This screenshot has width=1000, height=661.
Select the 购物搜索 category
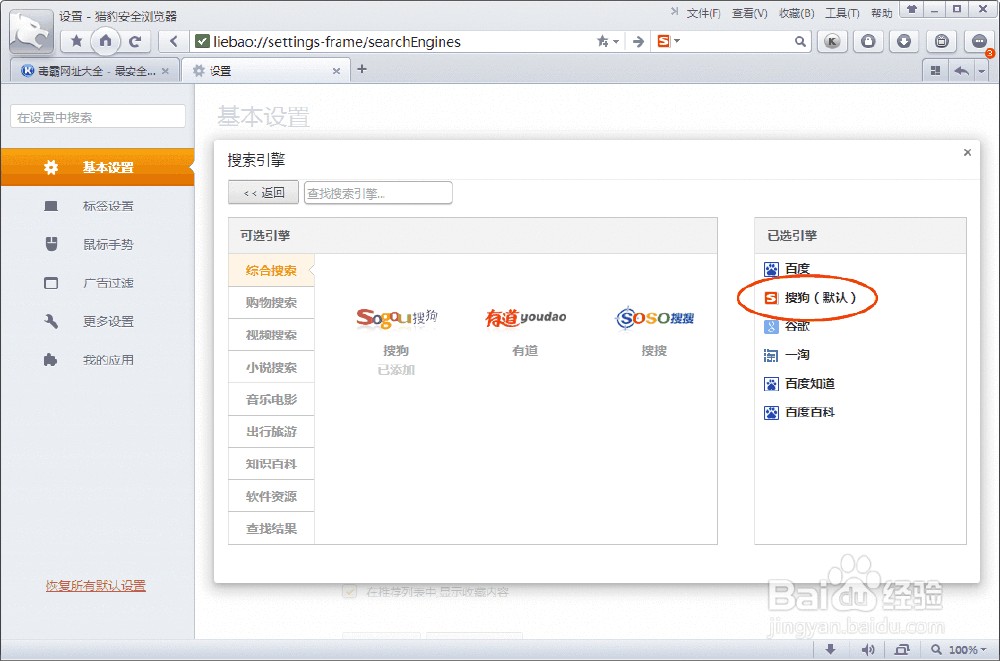pyautogui.click(x=271, y=302)
